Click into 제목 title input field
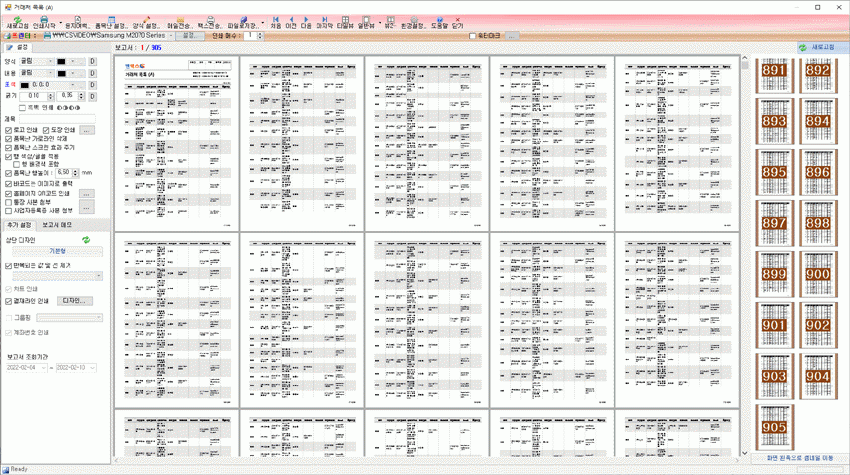 57,119
